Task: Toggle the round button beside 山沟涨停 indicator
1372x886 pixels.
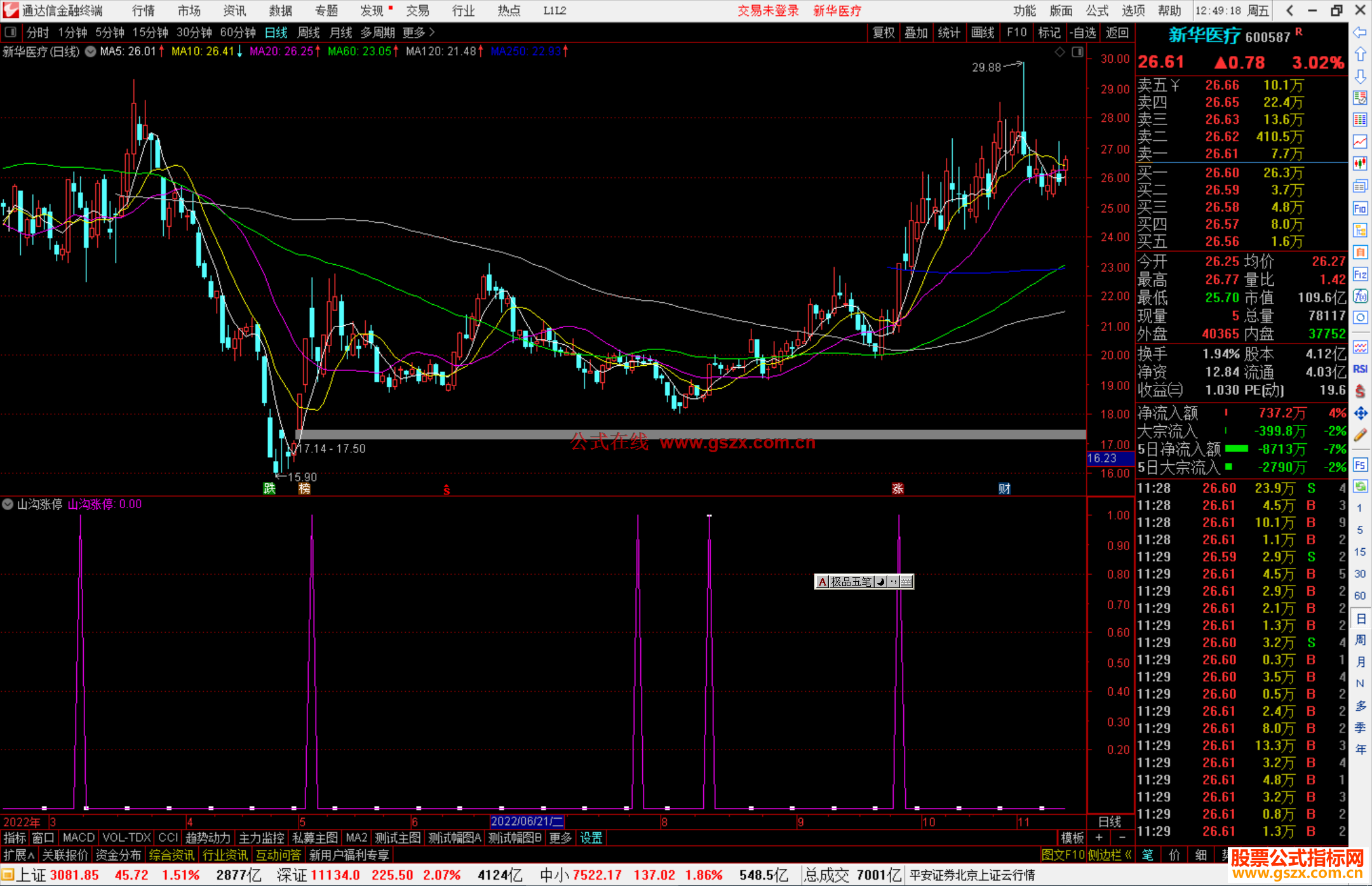Action: click(8, 504)
